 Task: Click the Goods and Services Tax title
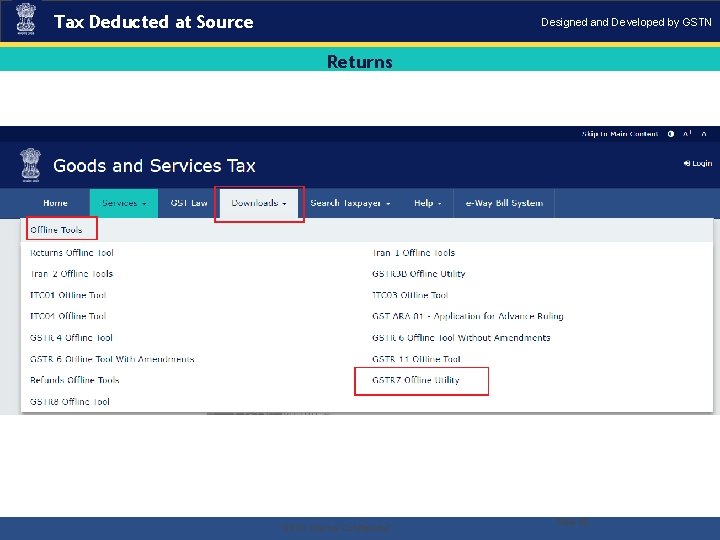[x=154, y=165]
